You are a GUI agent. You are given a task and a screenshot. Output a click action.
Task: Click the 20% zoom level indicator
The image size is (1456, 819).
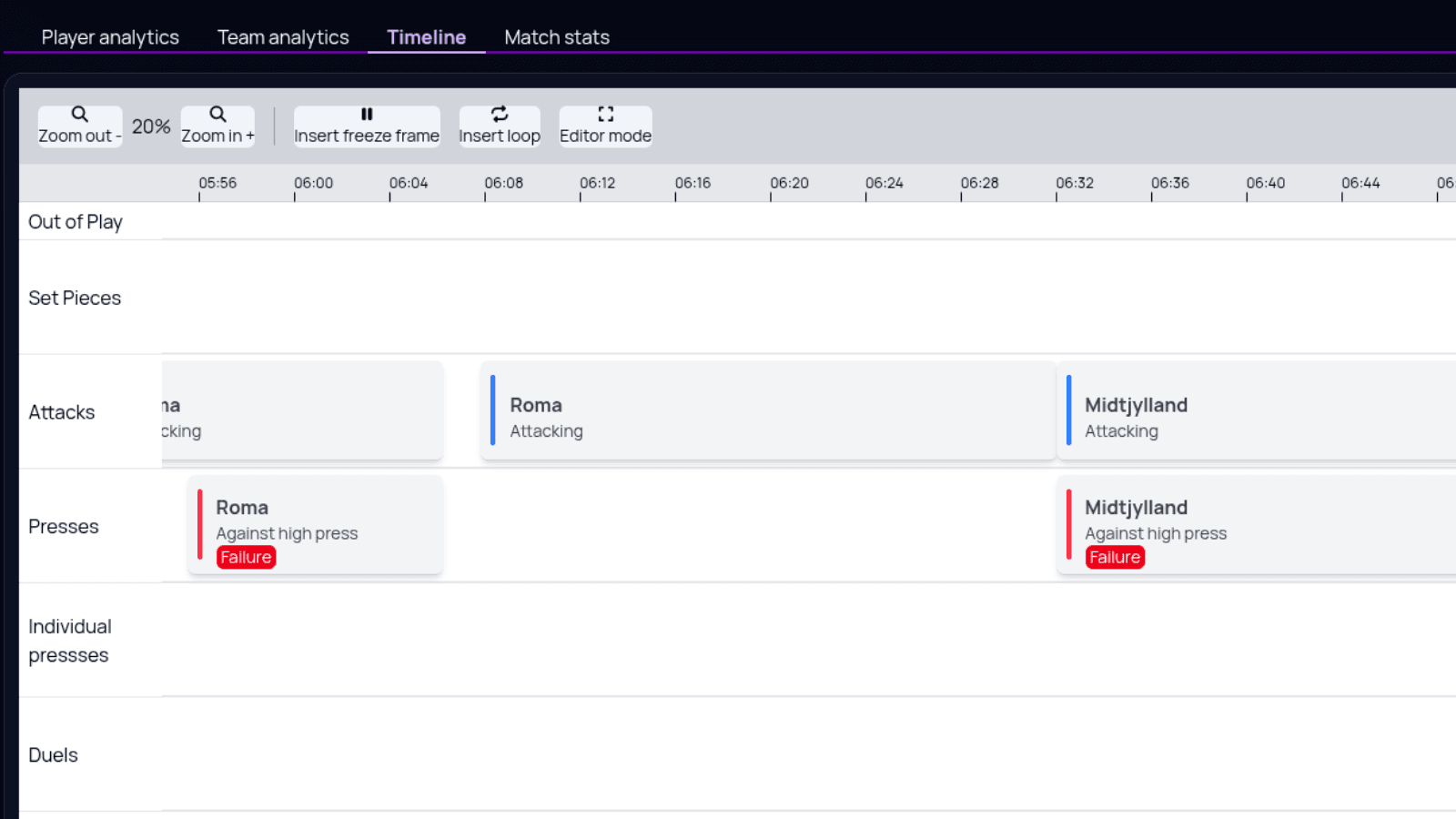tap(151, 126)
